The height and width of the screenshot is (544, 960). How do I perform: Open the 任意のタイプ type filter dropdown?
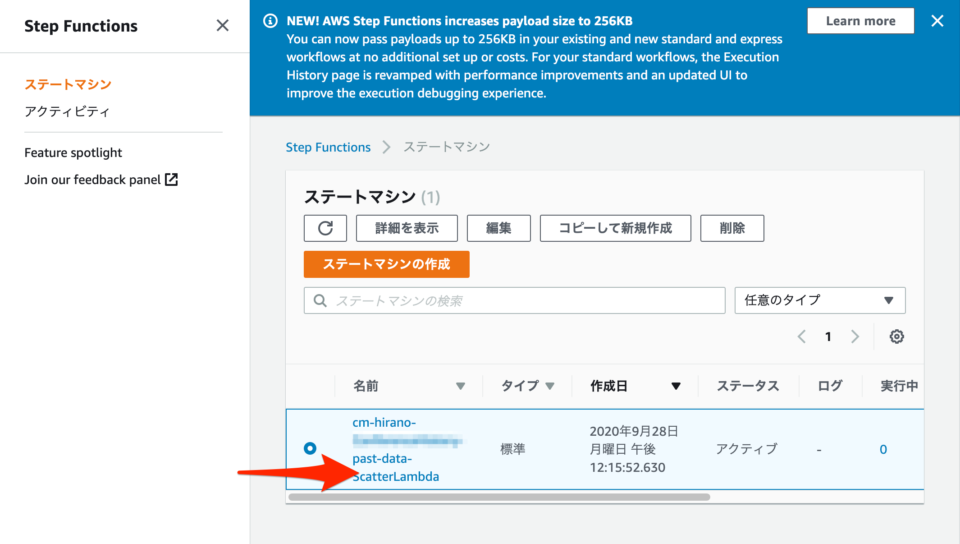coord(819,301)
